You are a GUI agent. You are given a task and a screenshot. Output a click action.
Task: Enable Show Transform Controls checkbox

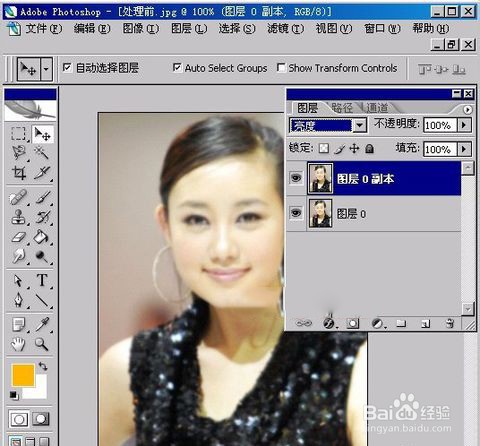pyautogui.click(x=281, y=67)
